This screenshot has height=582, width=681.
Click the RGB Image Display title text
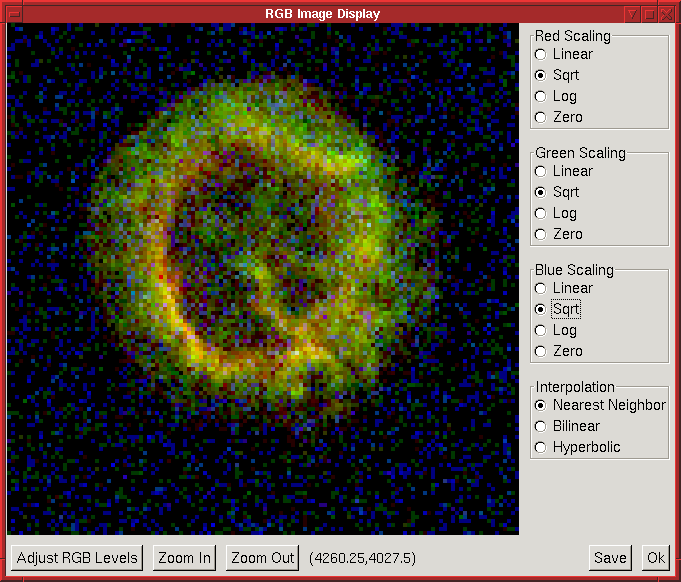(x=323, y=14)
